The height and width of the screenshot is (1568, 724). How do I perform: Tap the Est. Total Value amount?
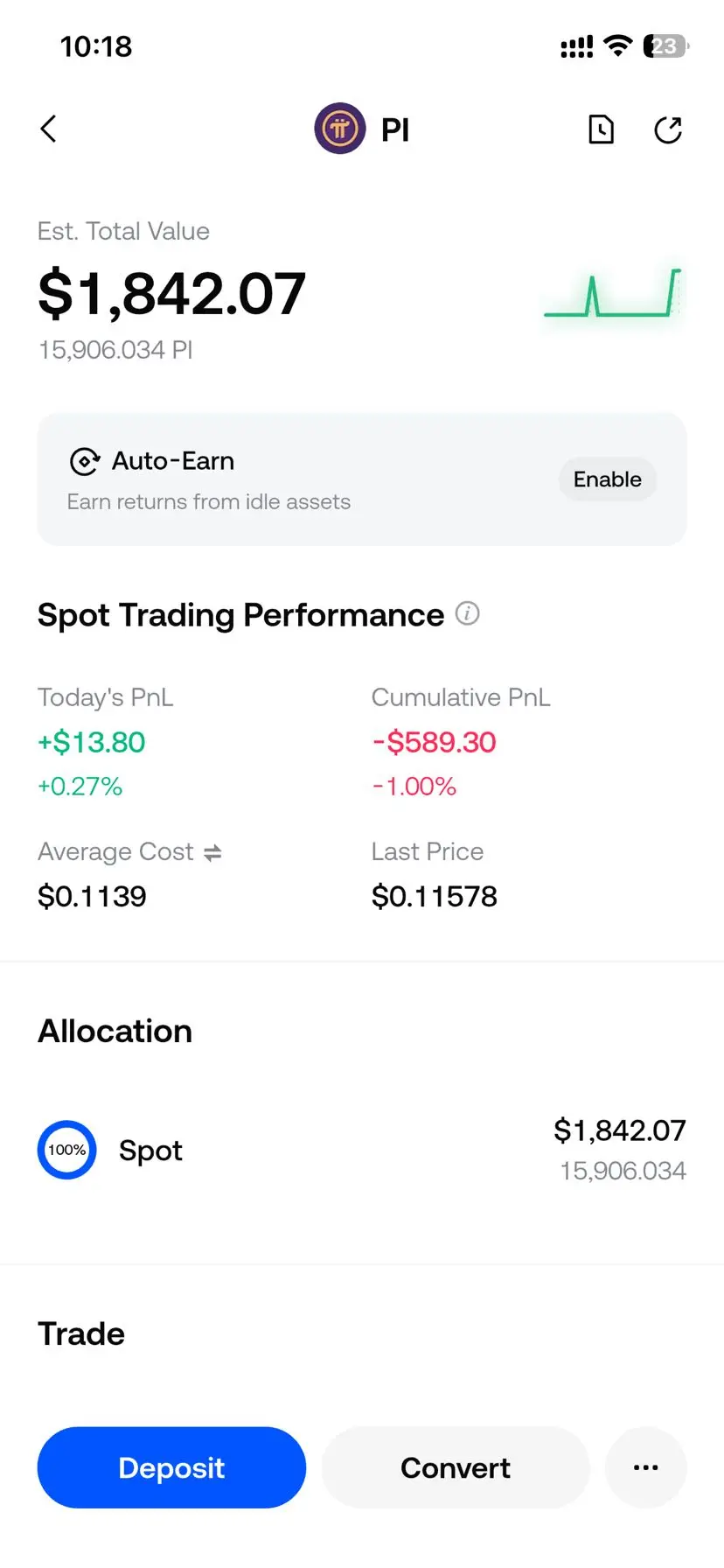171,293
